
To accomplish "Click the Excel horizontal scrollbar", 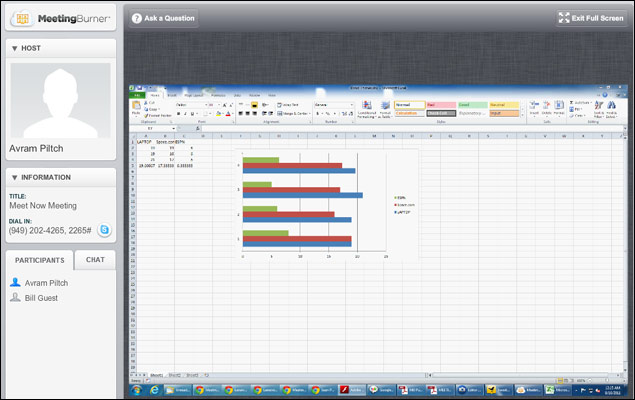I will [x=524, y=375].
